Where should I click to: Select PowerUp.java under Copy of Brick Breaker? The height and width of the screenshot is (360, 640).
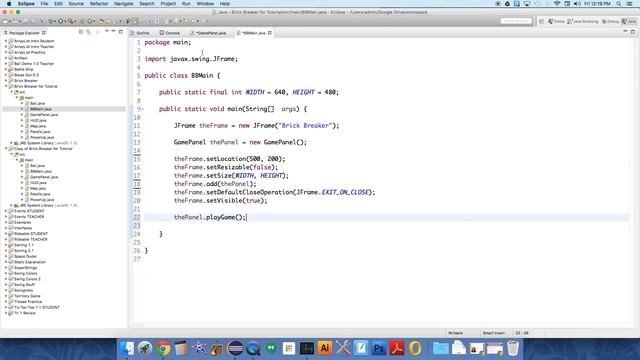tap(42, 200)
